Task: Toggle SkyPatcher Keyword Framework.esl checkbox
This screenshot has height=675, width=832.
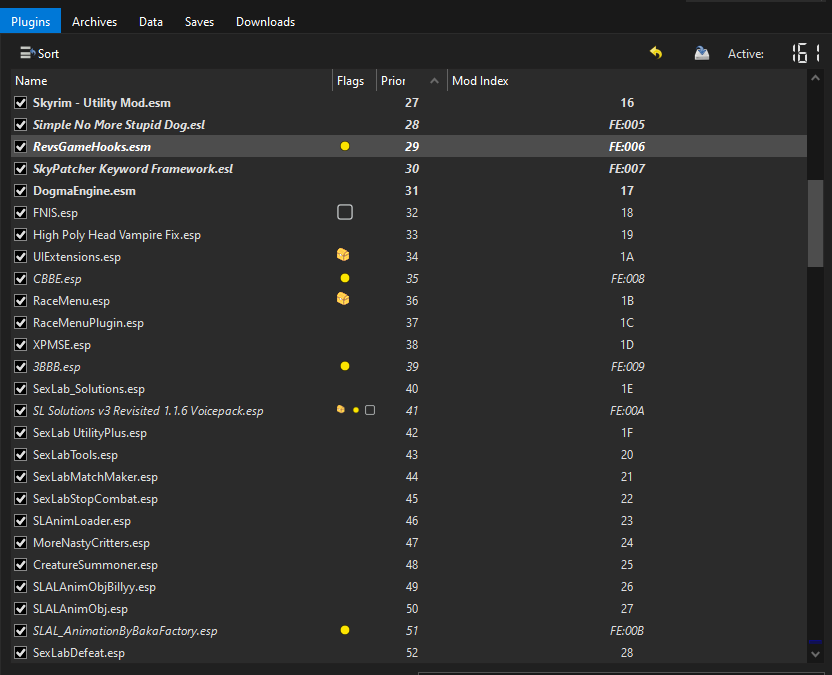Action: click(x=21, y=169)
